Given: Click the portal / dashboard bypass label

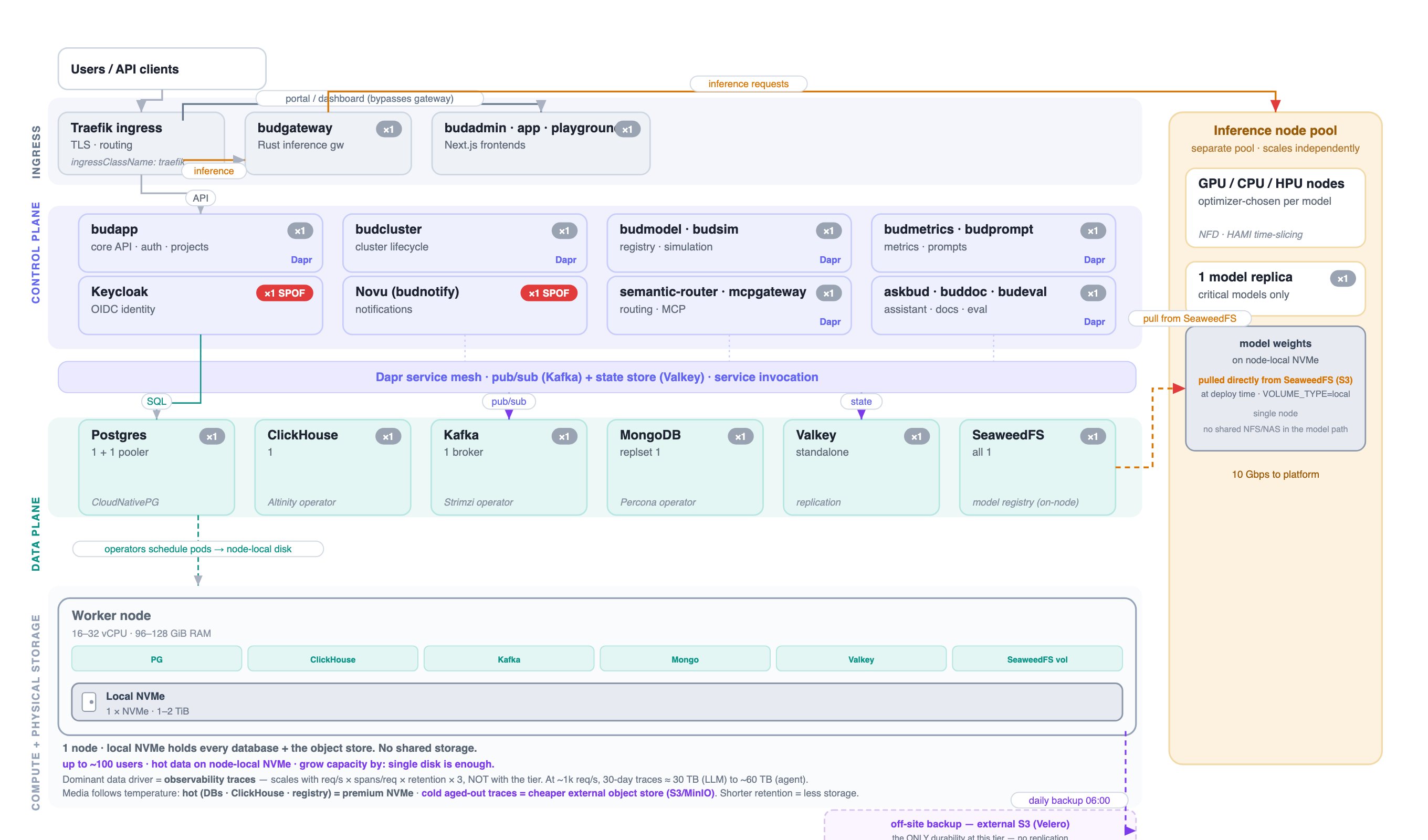Looking at the screenshot, I should click(x=370, y=99).
